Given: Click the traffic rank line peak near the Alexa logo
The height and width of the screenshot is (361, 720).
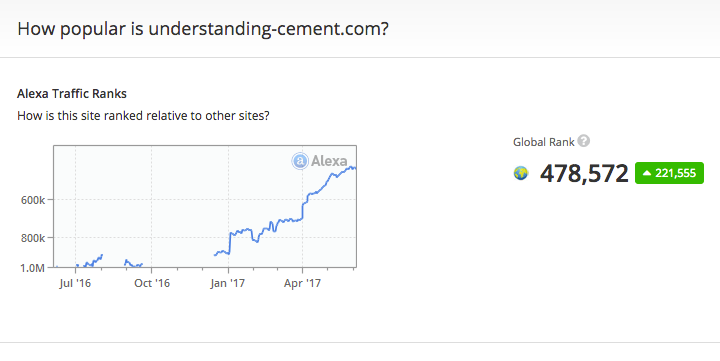Looking at the screenshot, I should [x=352, y=168].
